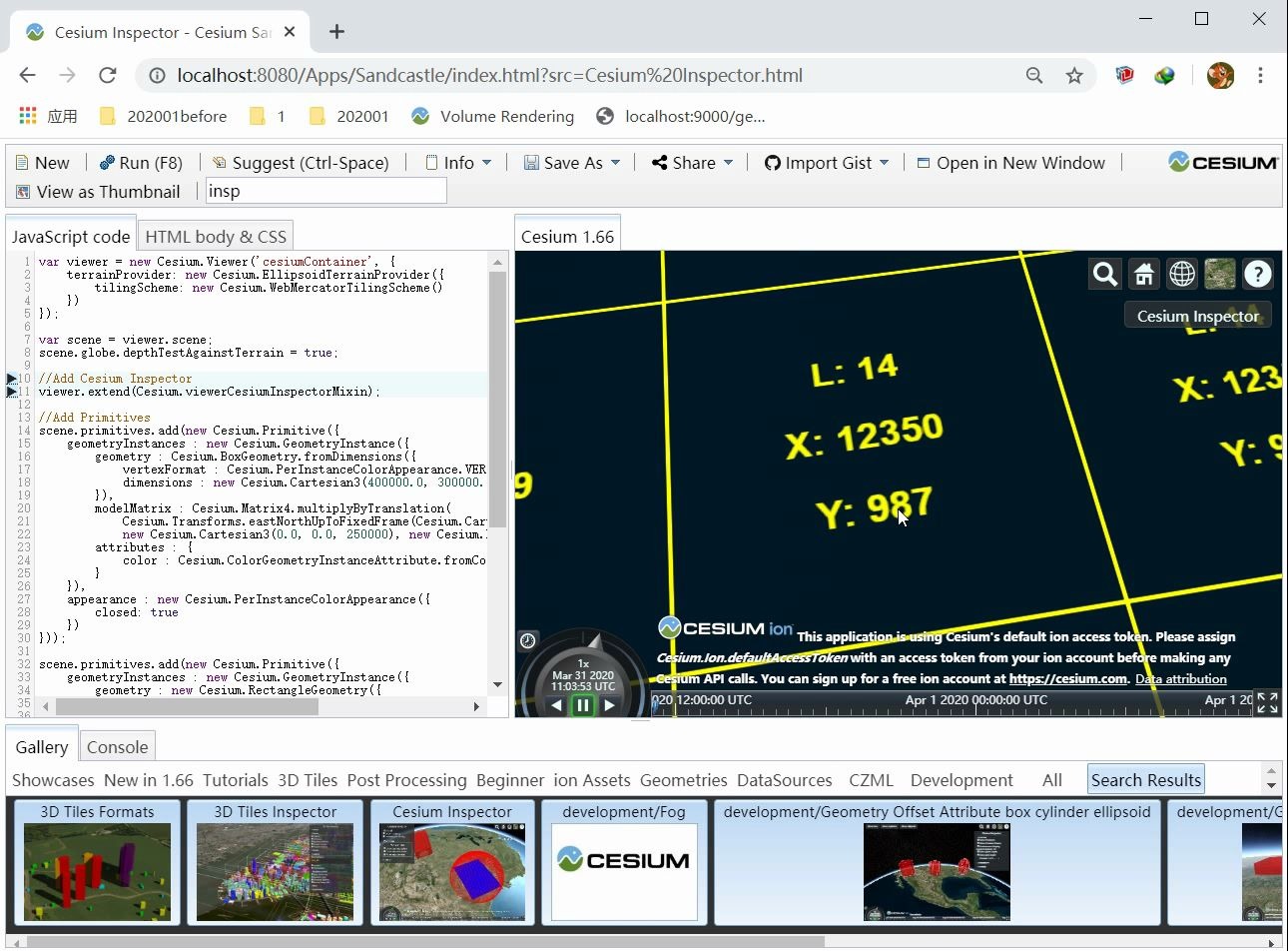Expand the Info dropdown

458,163
